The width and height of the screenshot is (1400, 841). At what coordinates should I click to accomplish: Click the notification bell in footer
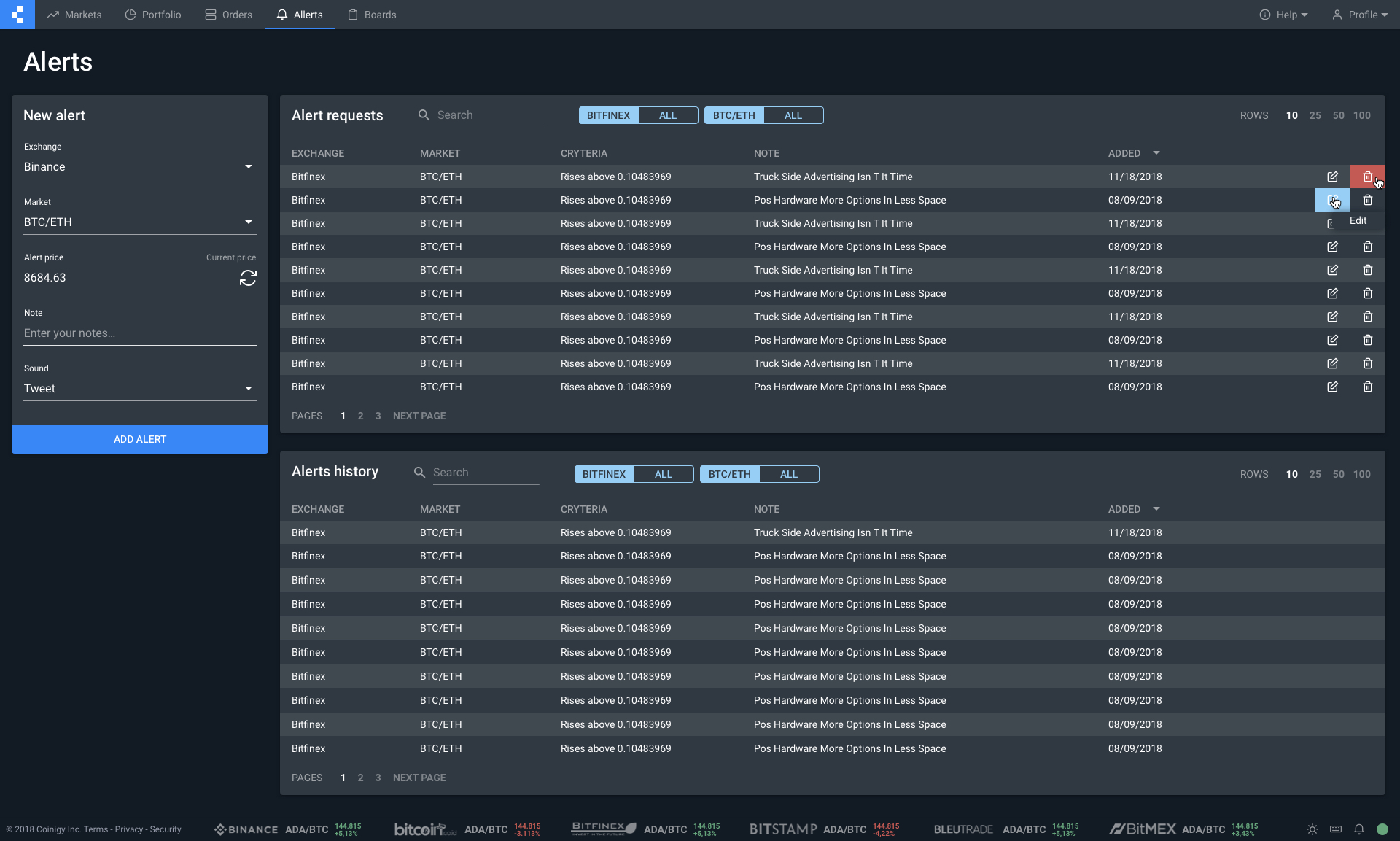[1358, 829]
